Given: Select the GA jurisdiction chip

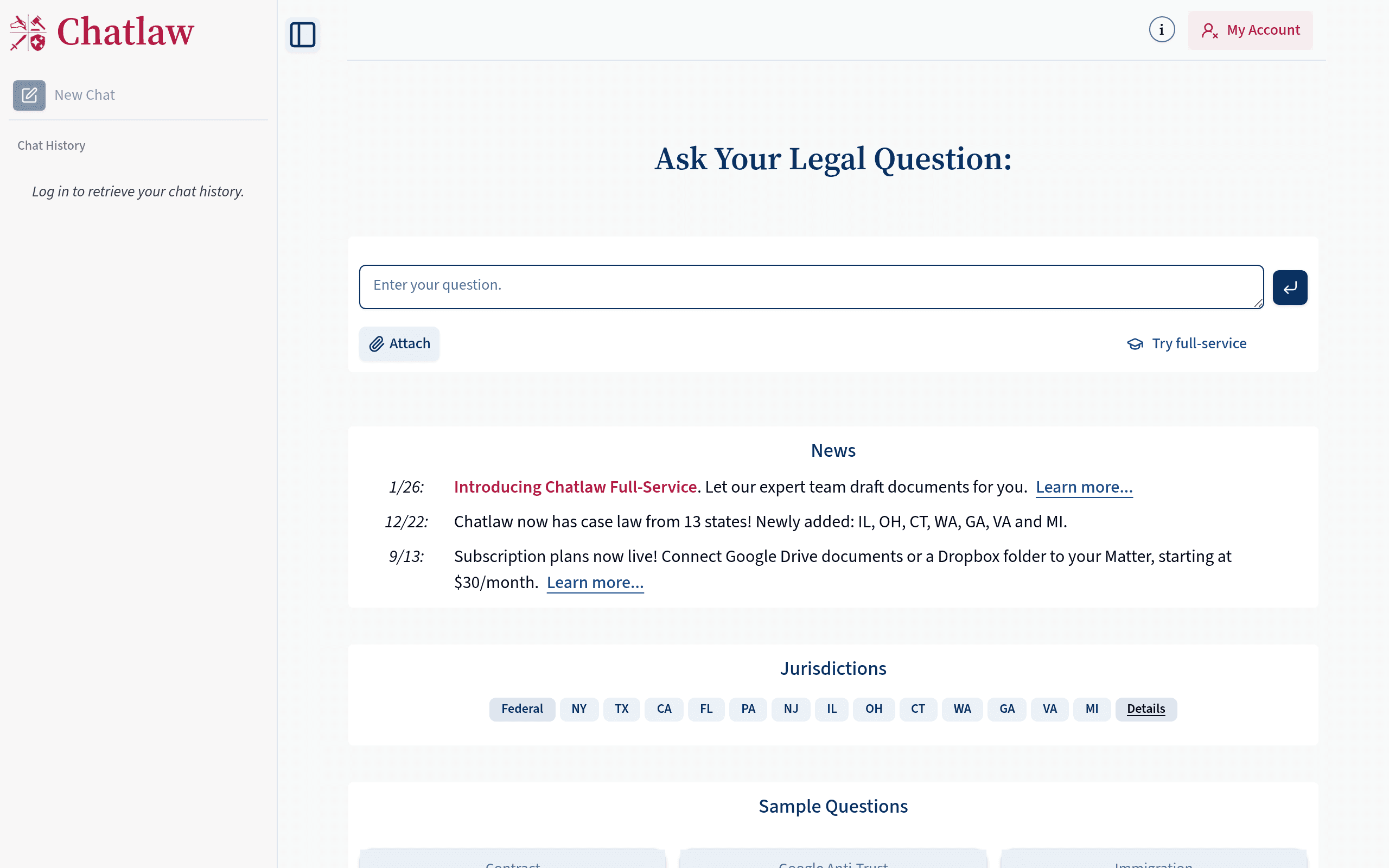Looking at the screenshot, I should 1006,709.
